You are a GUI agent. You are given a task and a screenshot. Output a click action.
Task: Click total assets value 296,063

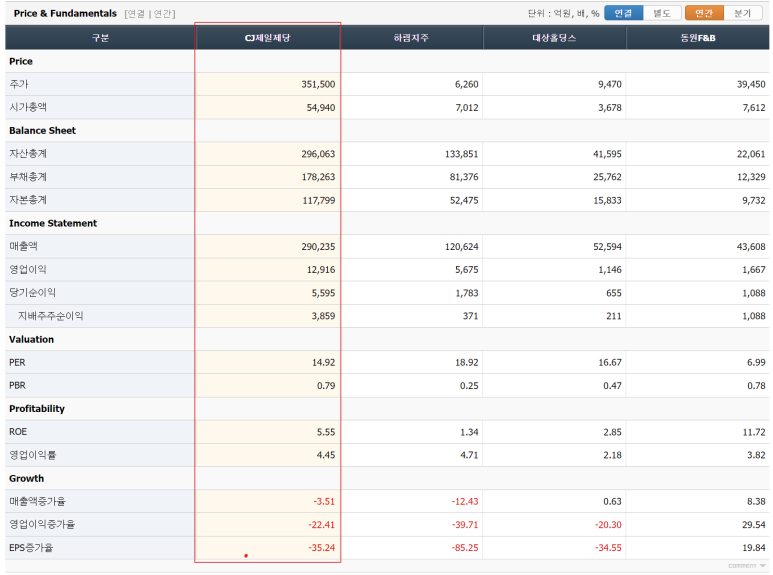[318, 154]
